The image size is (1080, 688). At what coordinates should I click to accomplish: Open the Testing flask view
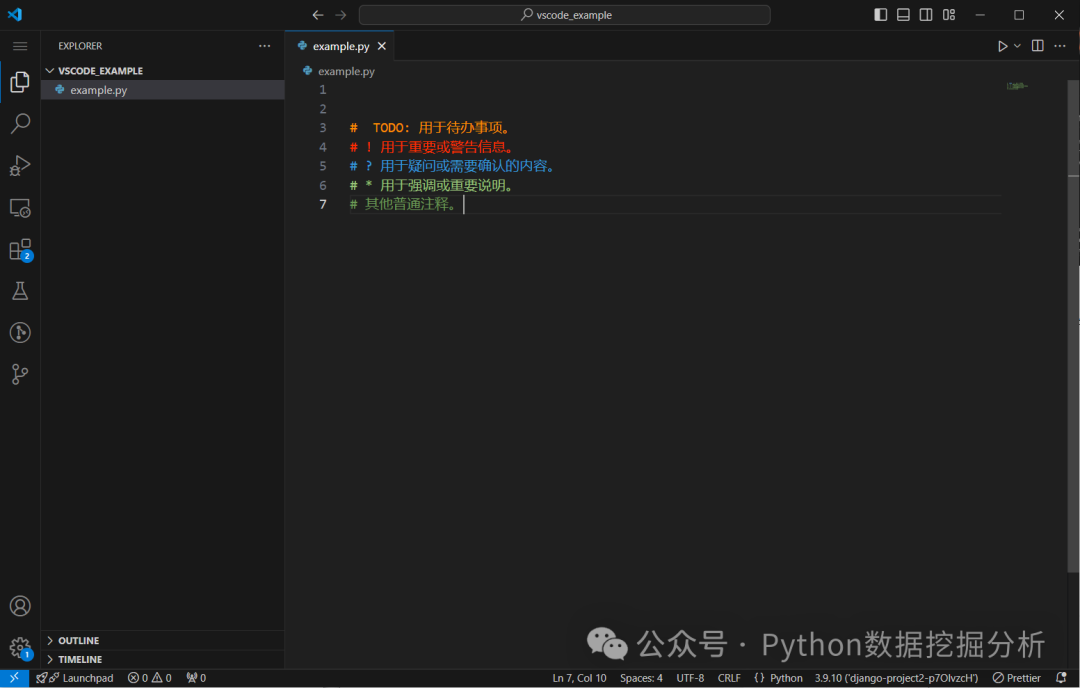pos(20,291)
